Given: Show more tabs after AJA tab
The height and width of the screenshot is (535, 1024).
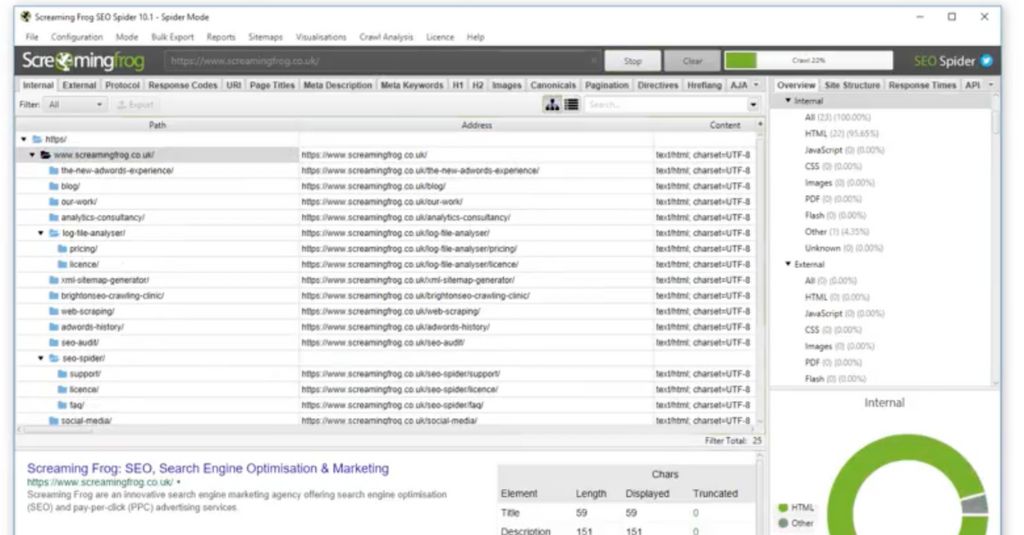Looking at the screenshot, I should 756,85.
